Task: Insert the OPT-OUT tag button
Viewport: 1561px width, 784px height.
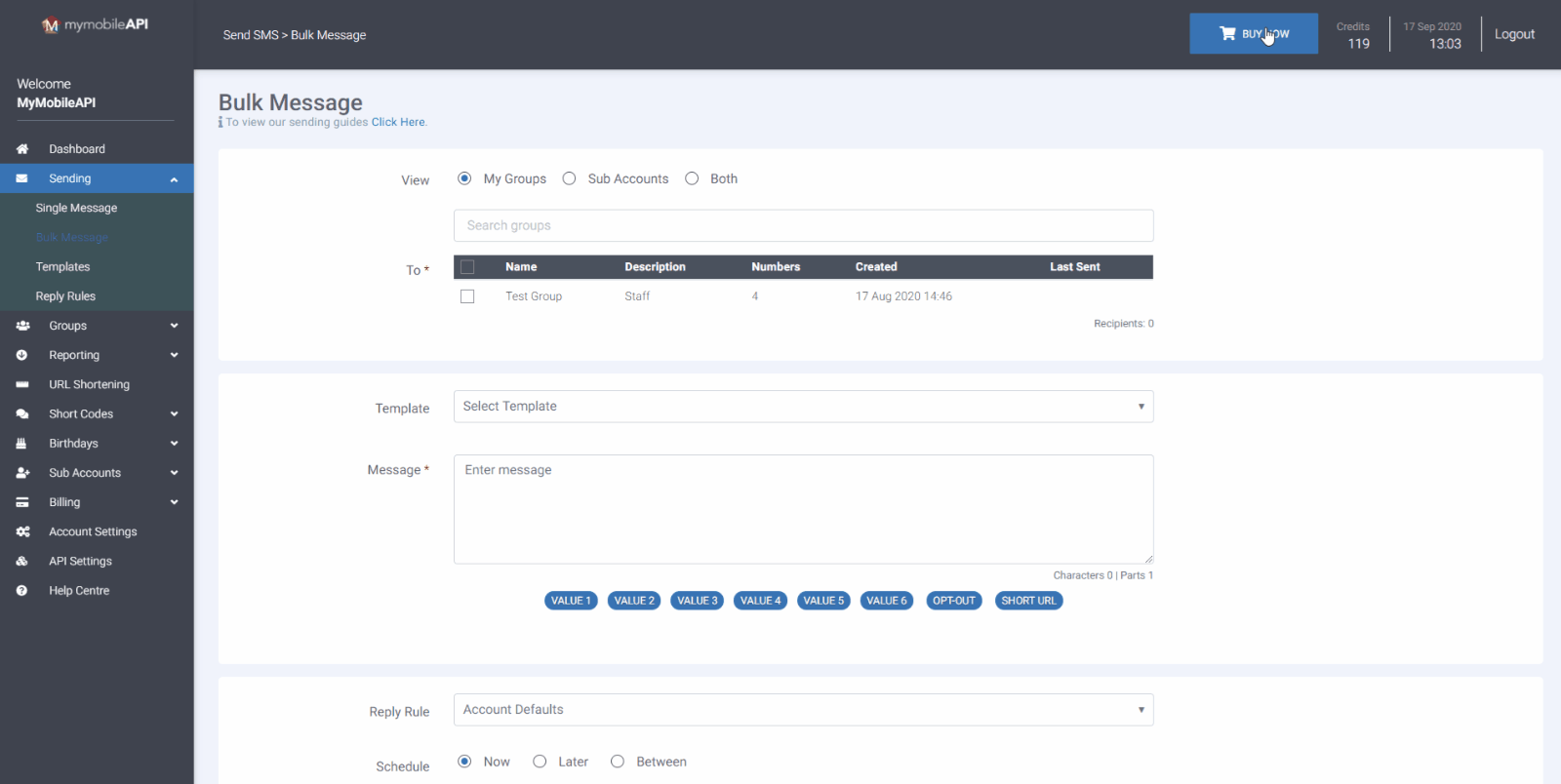Action: (954, 601)
